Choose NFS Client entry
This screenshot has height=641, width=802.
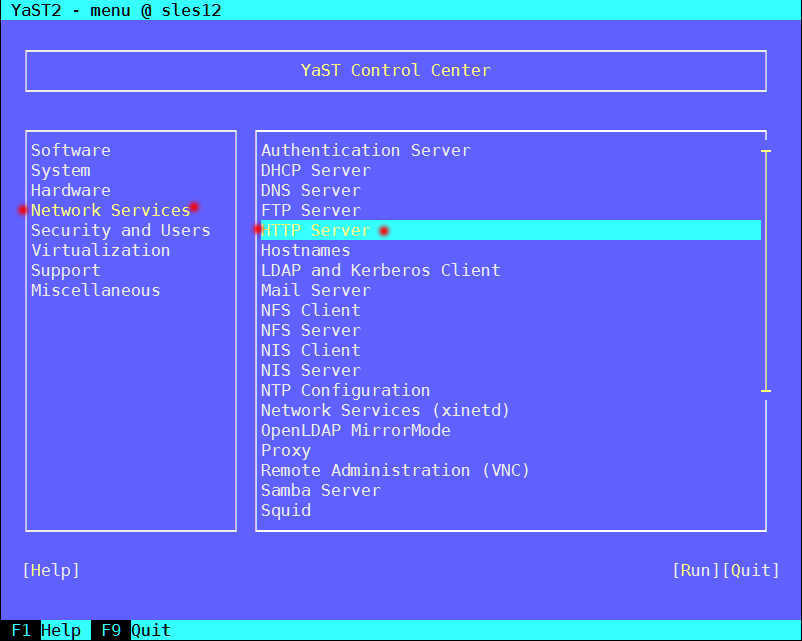point(310,310)
